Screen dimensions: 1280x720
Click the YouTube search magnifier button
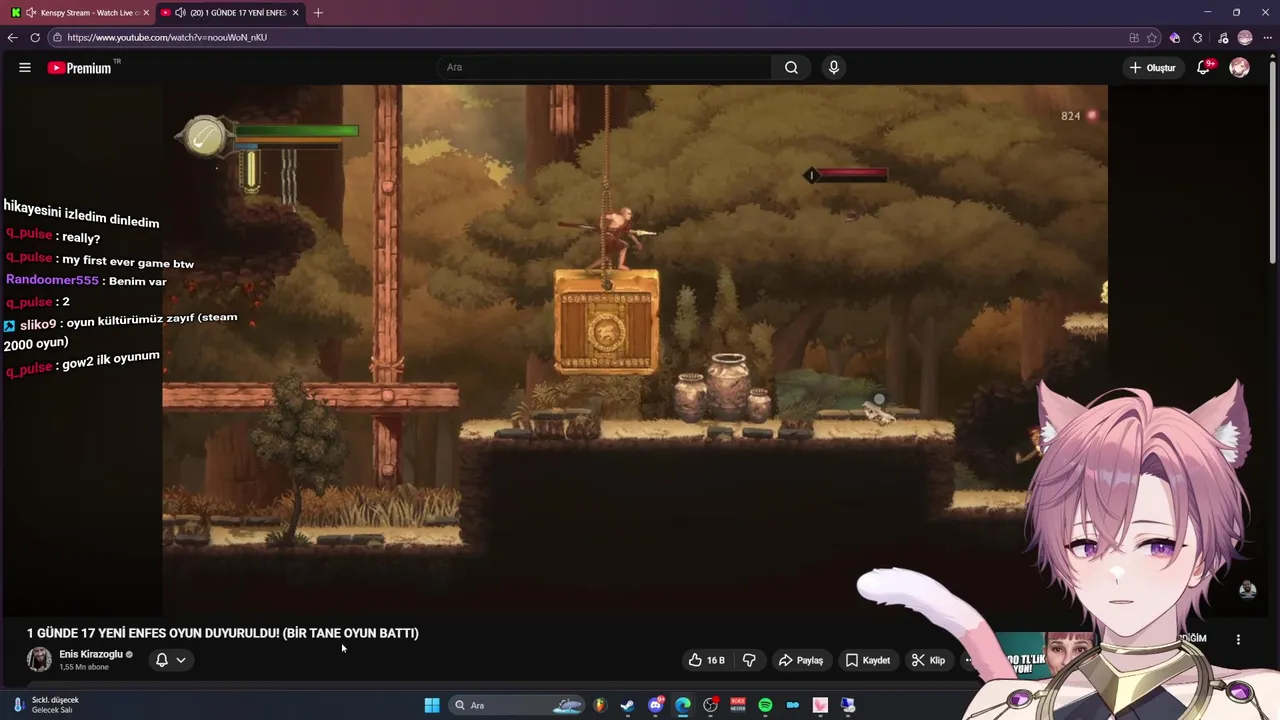pyautogui.click(x=791, y=67)
